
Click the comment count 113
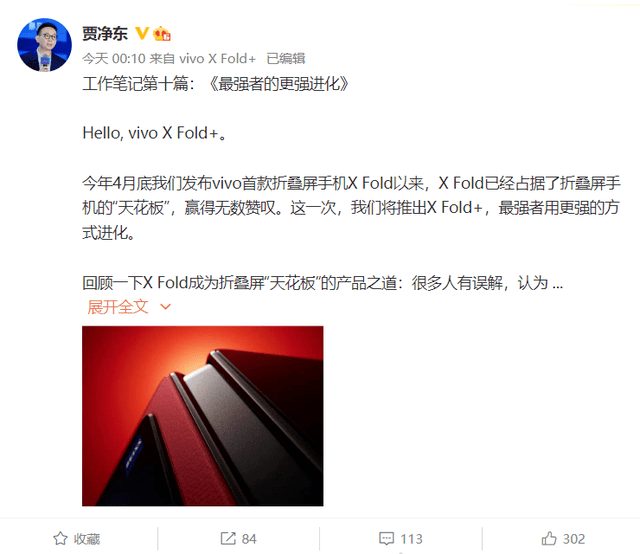click(x=411, y=539)
